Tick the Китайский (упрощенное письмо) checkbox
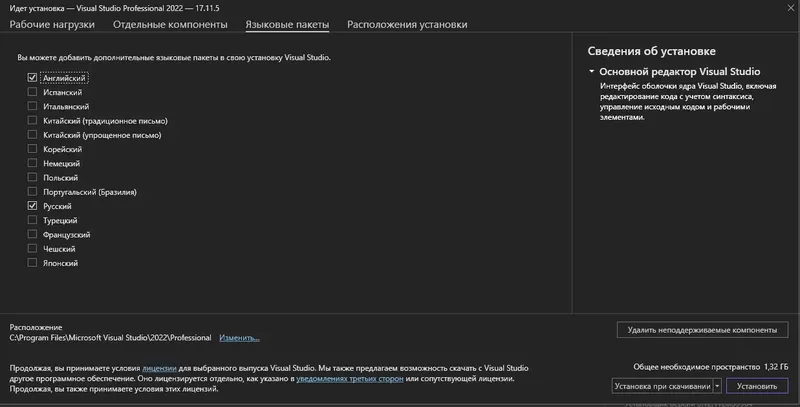Viewport: 800px width, 407px height. (x=33, y=134)
